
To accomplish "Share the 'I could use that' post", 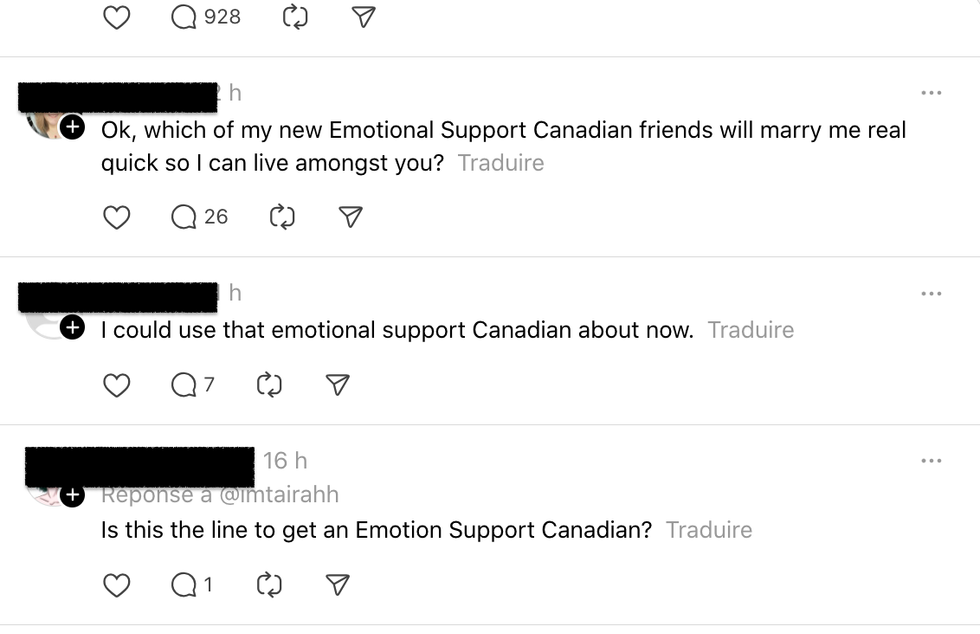I will click(x=338, y=385).
